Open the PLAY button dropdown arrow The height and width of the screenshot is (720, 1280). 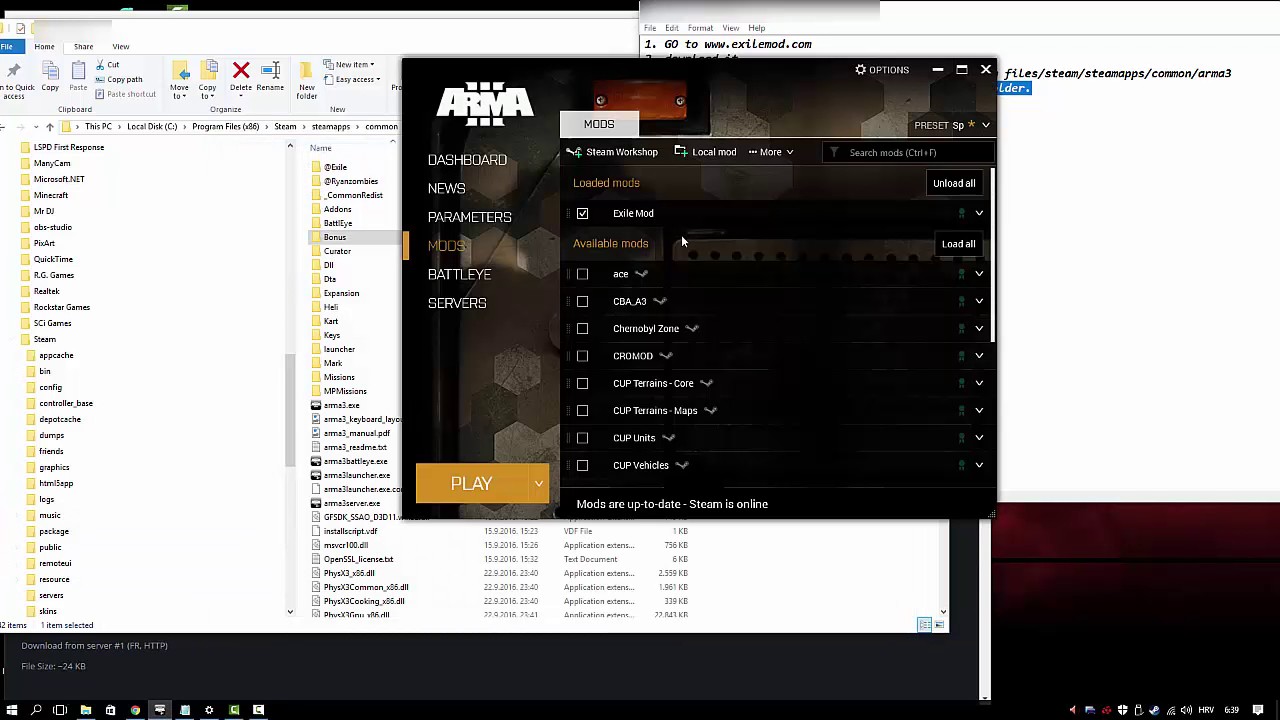click(x=538, y=484)
